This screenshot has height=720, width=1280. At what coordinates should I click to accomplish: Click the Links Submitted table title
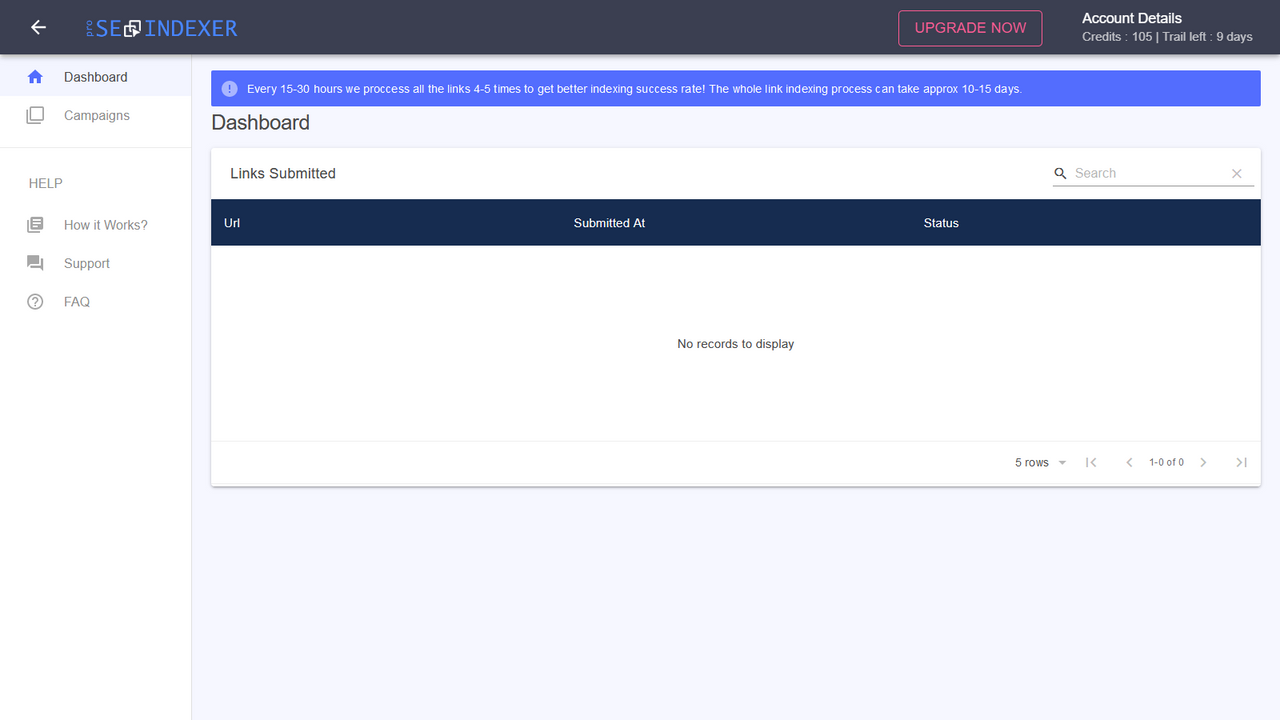point(283,173)
